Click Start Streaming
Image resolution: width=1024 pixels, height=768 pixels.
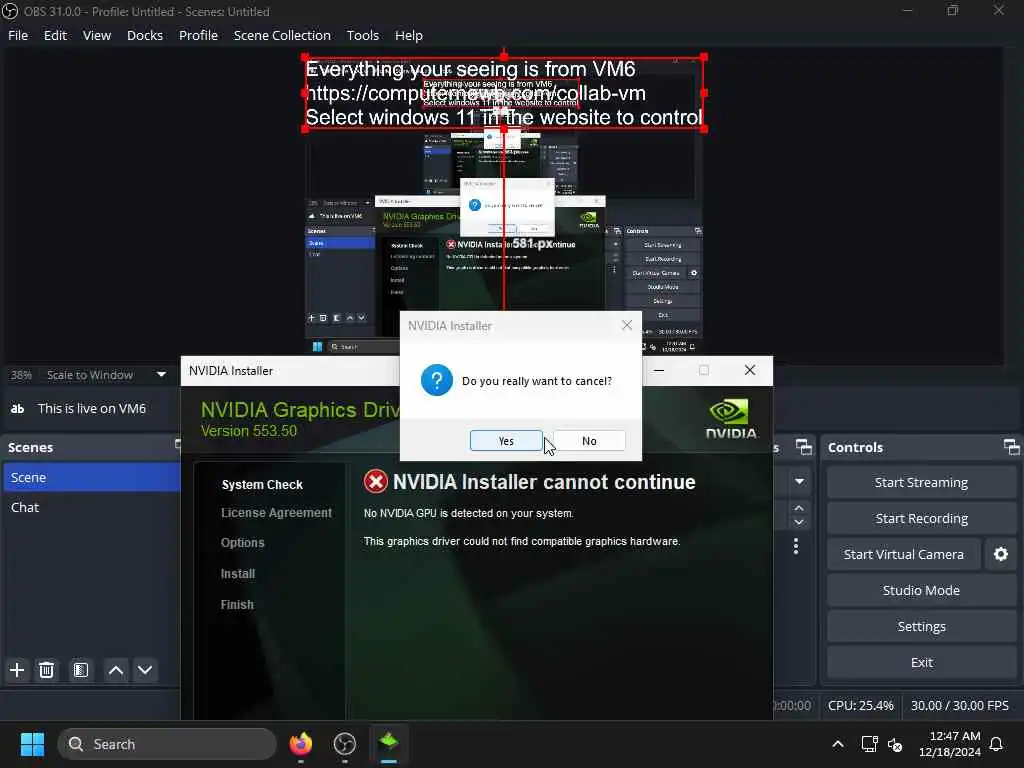pyautogui.click(x=921, y=483)
